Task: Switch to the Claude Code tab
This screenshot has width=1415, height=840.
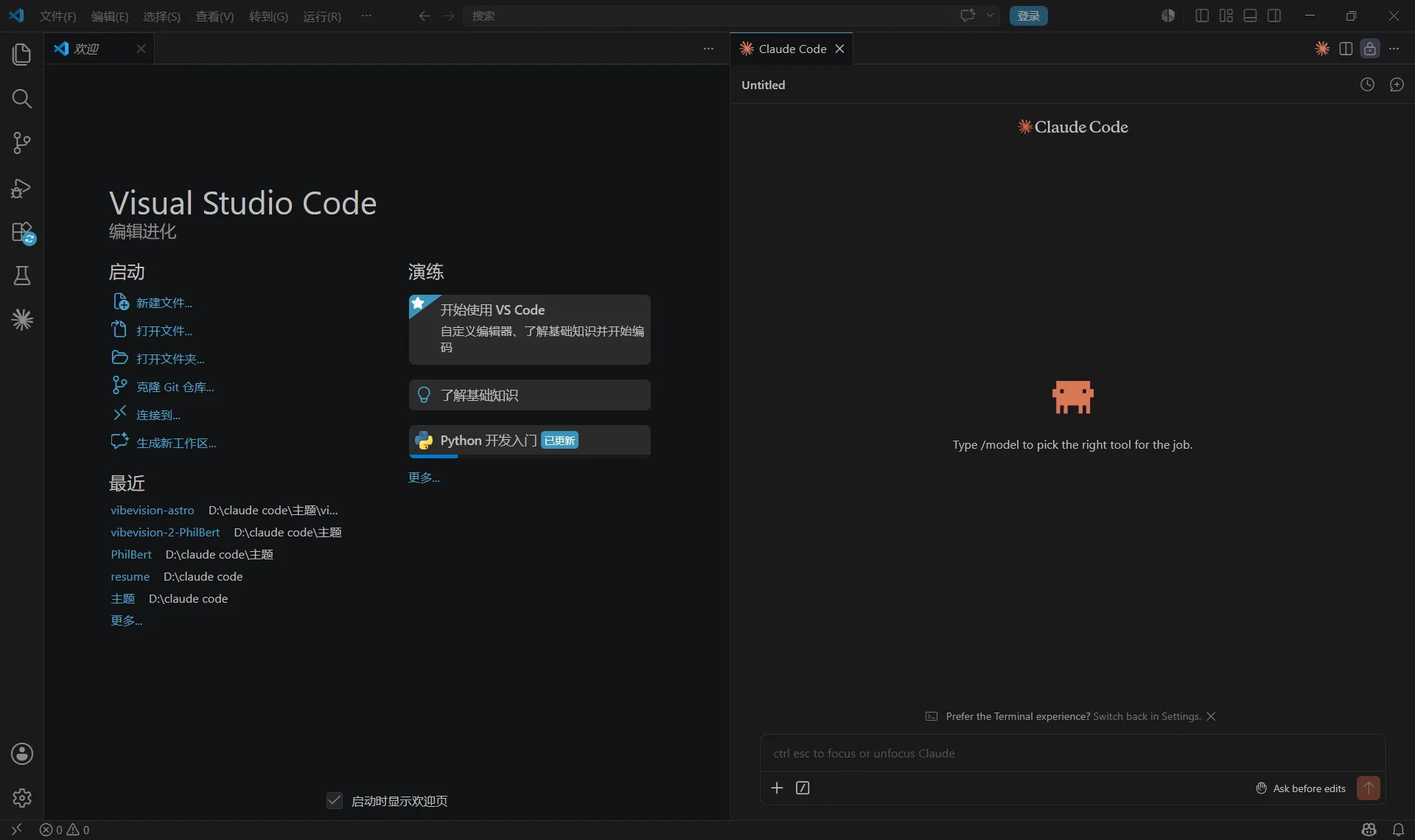Action: (x=792, y=49)
